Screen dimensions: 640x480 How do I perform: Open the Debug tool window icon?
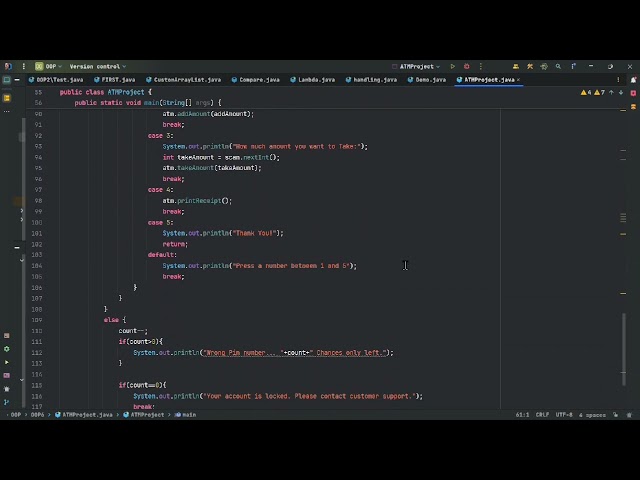tap(7, 389)
